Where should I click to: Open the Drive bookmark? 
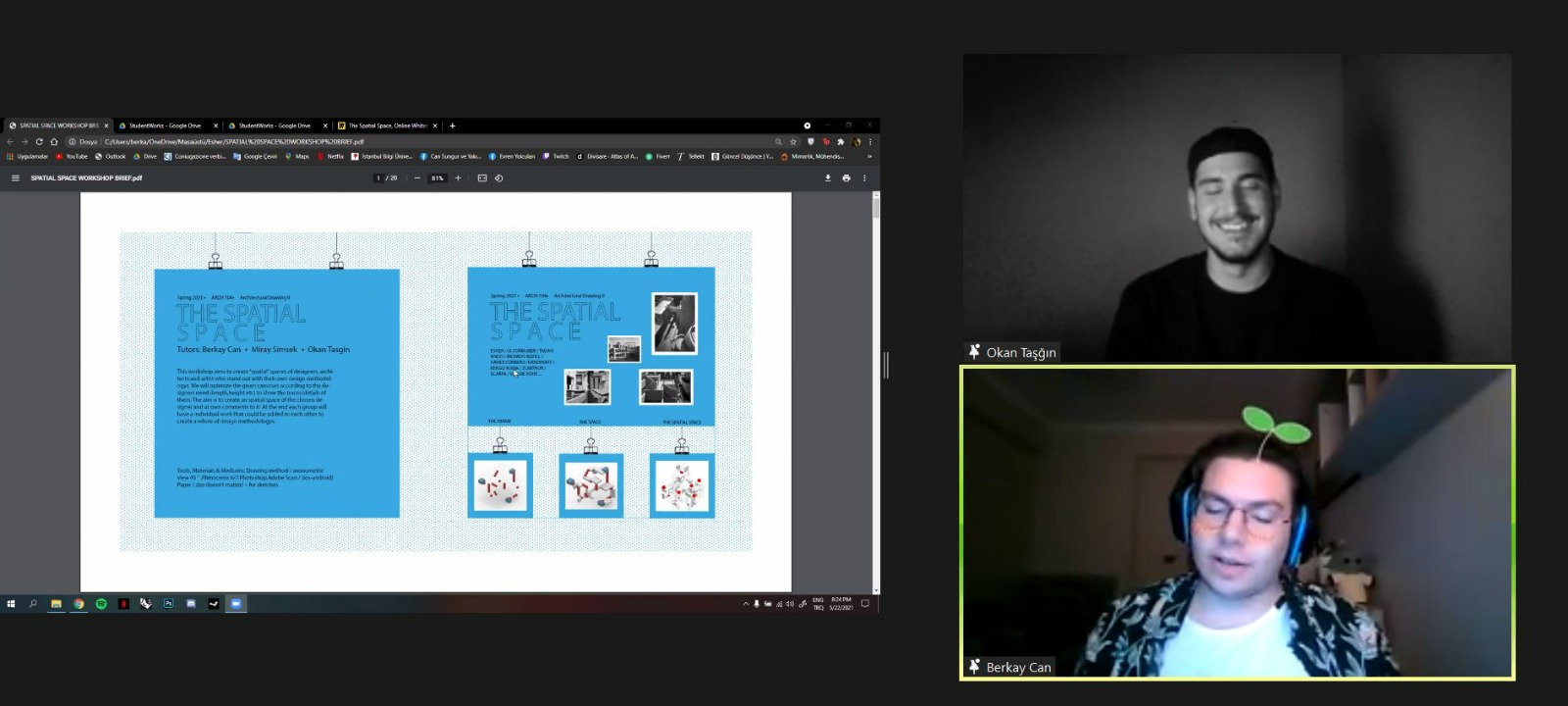coord(145,156)
